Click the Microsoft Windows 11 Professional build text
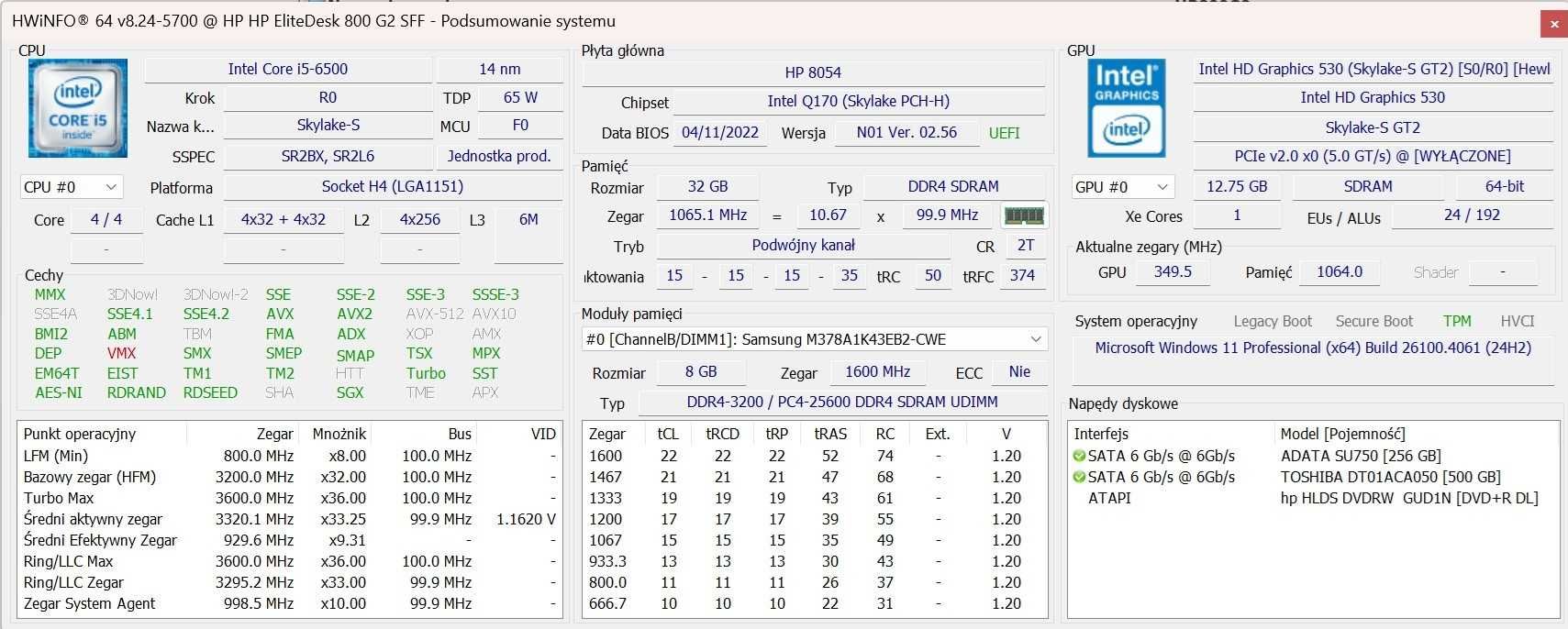The width and height of the screenshot is (1568, 629). [1313, 348]
